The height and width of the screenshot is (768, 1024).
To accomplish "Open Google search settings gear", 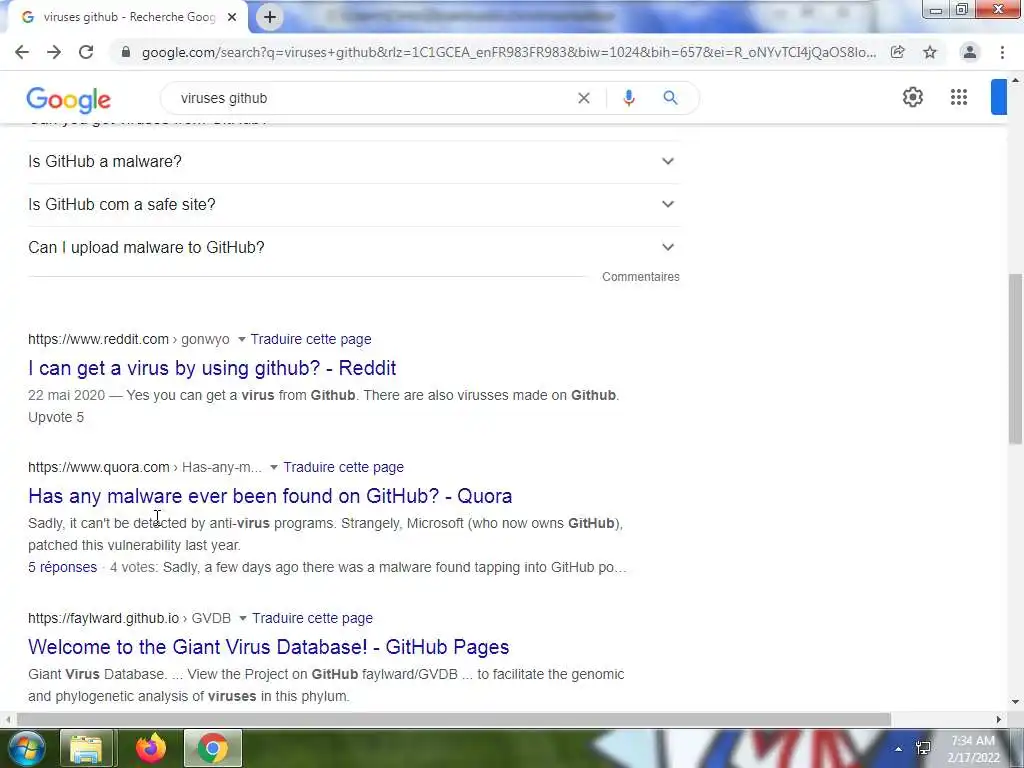I will point(912,97).
